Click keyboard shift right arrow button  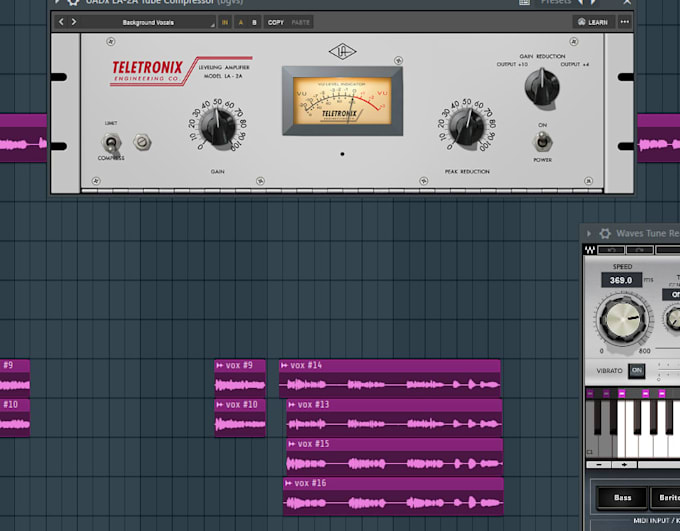click(x=624, y=465)
